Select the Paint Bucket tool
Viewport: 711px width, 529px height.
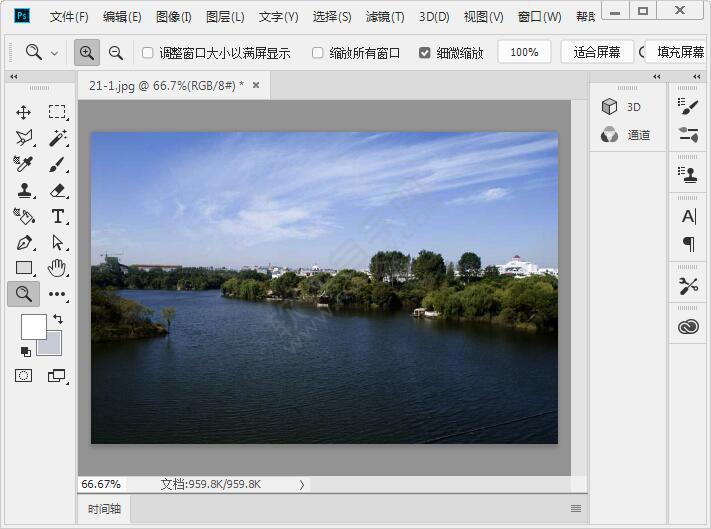click(24, 216)
